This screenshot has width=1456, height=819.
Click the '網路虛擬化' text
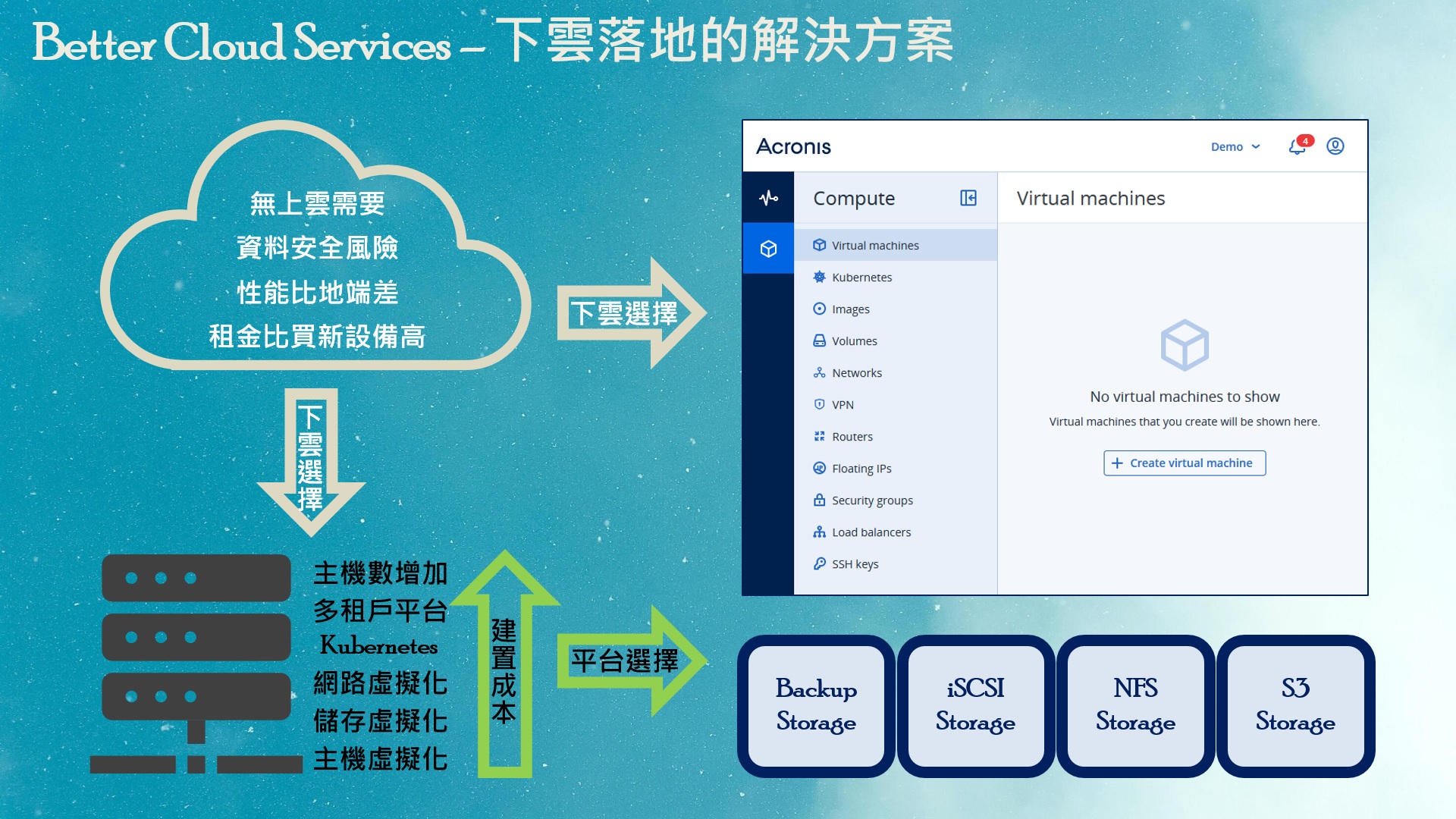click(x=381, y=683)
